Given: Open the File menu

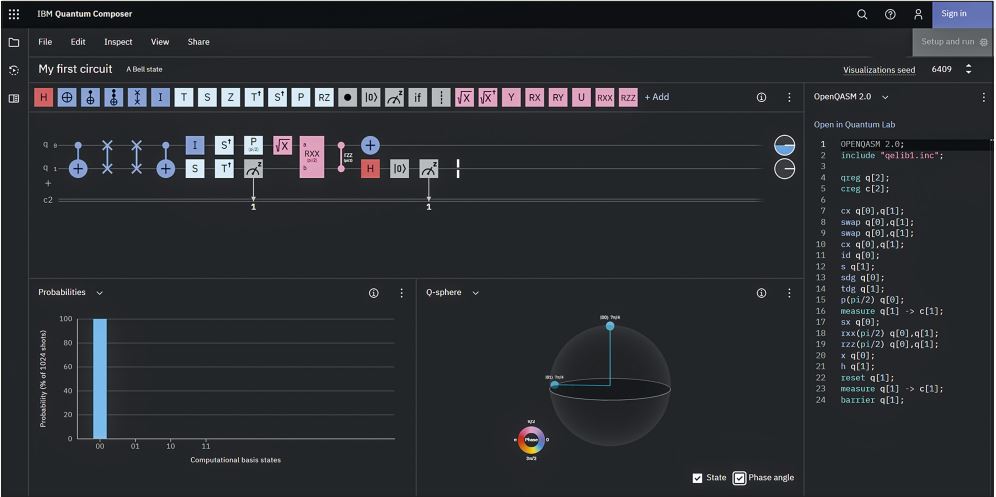Looking at the screenshot, I should 45,42.
